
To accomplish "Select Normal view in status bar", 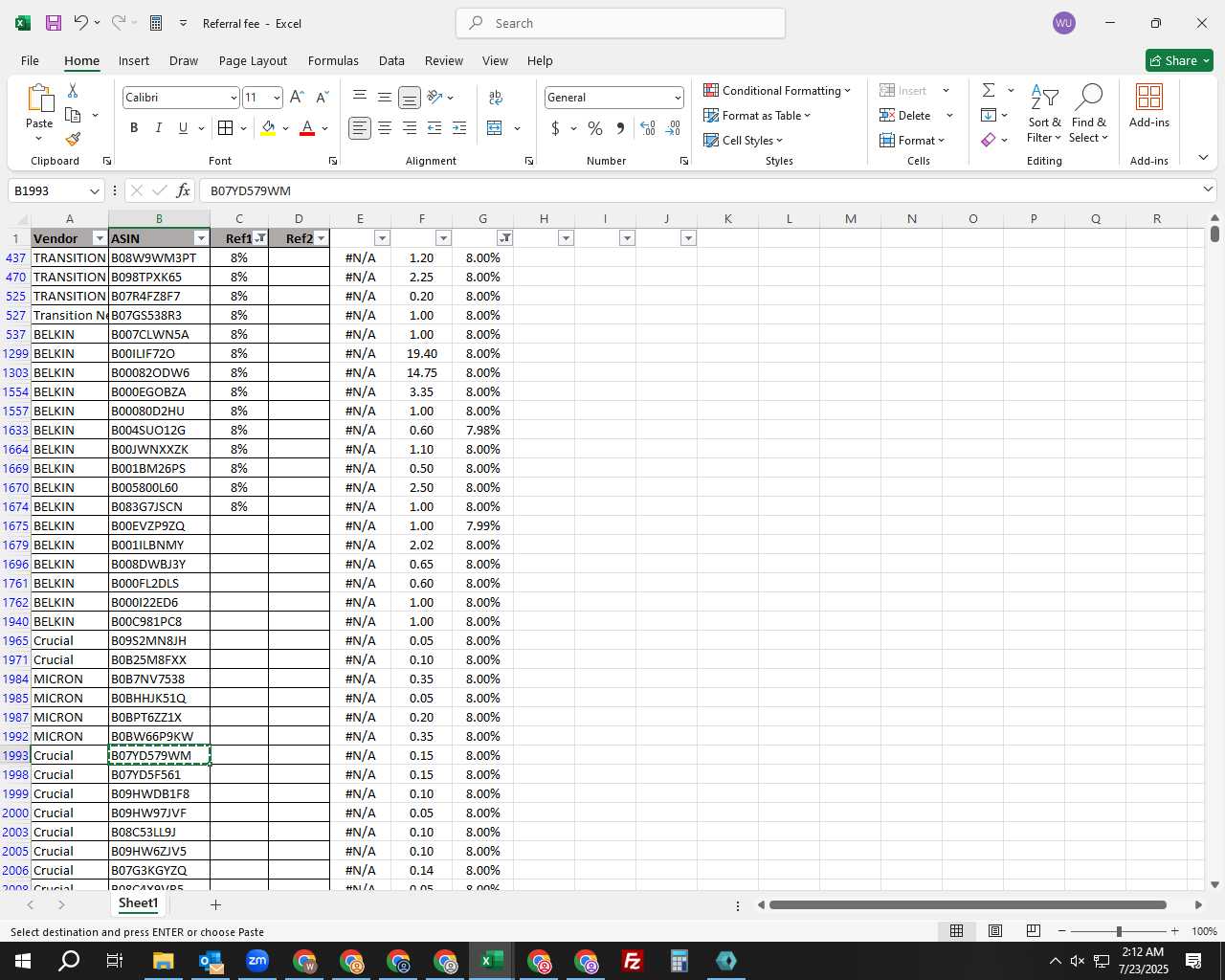I will pyautogui.click(x=956, y=931).
